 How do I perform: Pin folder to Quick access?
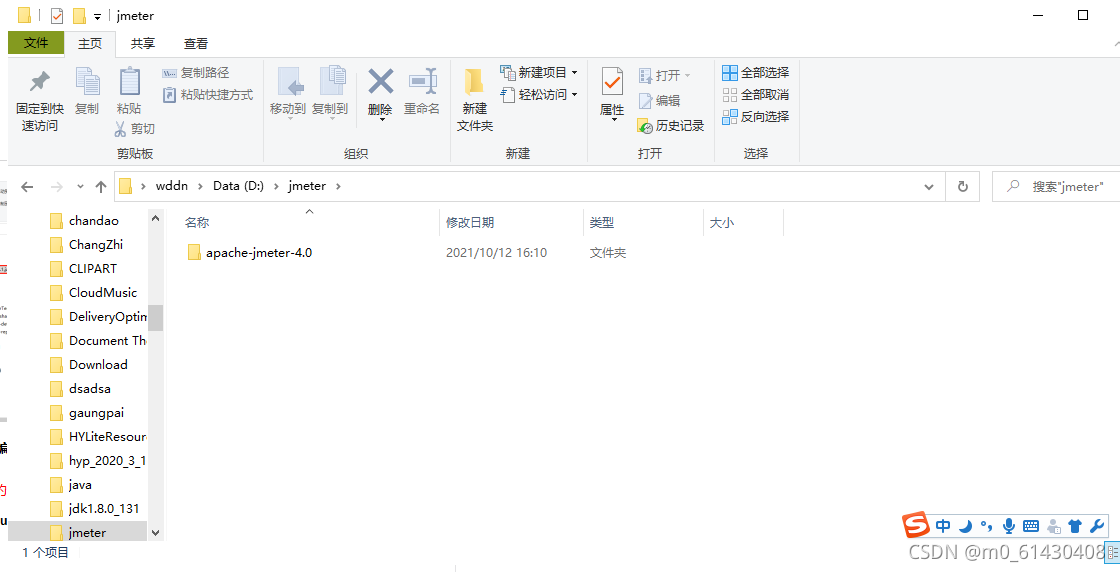click(x=39, y=101)
